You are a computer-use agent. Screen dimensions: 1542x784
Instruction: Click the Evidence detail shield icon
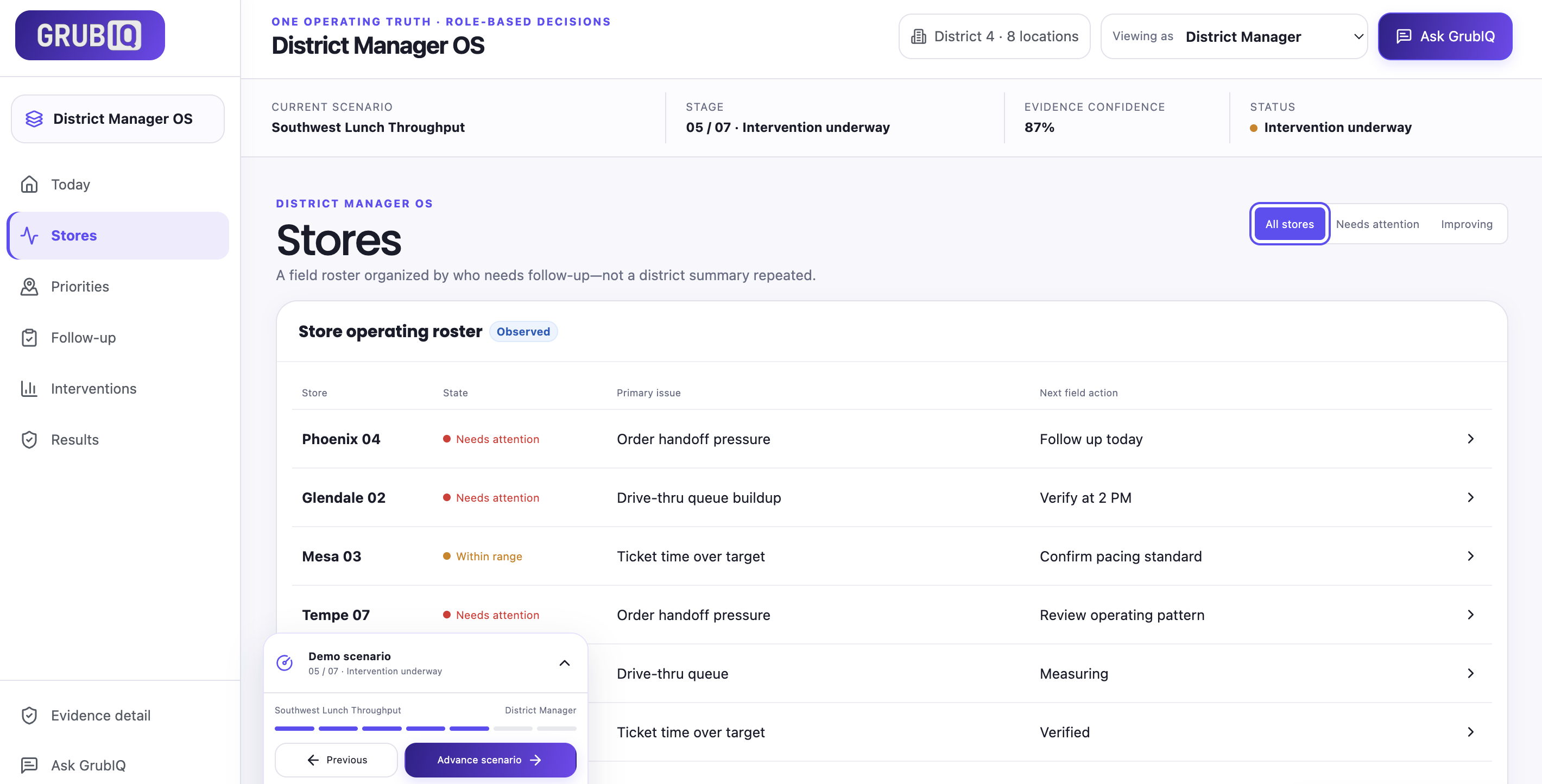point(29,715)
